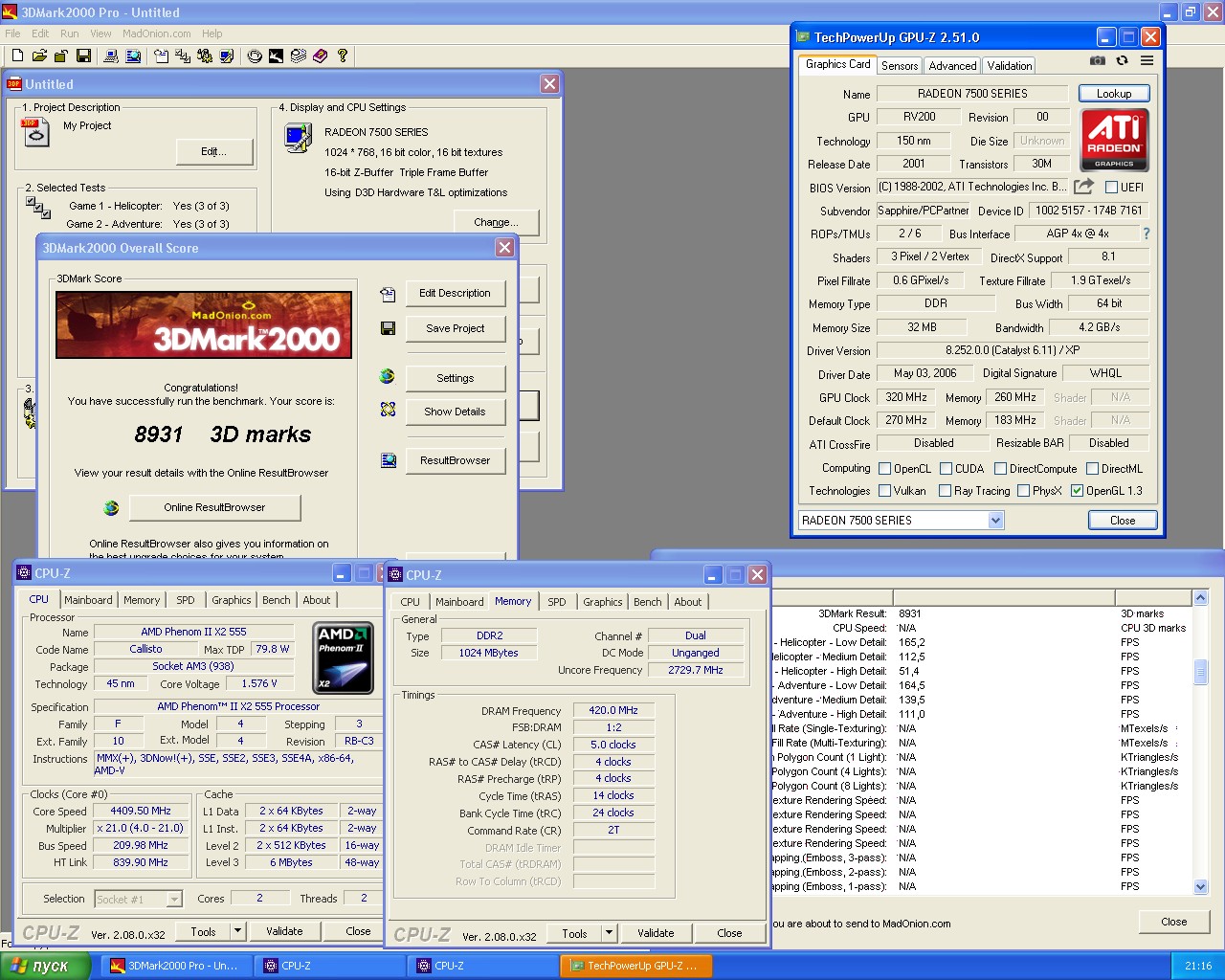Click the Change... button in display settings
The height and width of the screenshot is (980, 1225).
496,222
